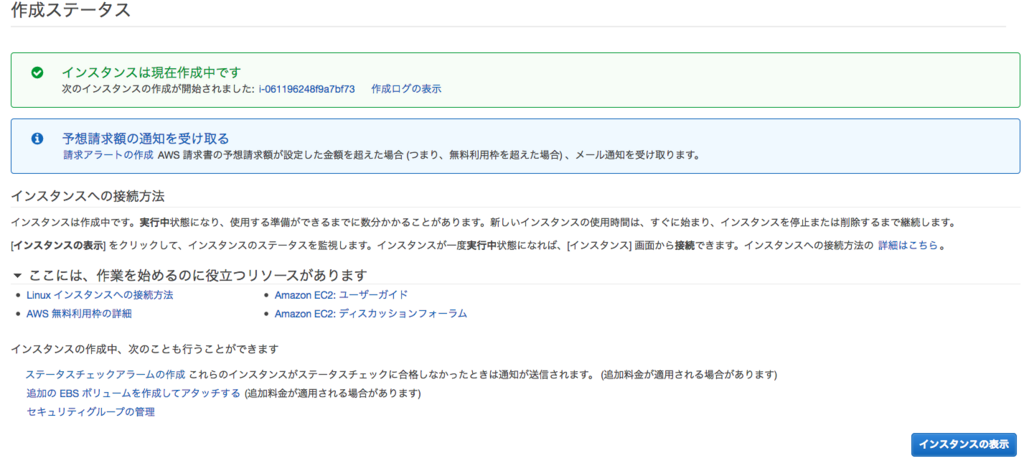Open 請求アラートの作成 link

(x=108, y=155)
